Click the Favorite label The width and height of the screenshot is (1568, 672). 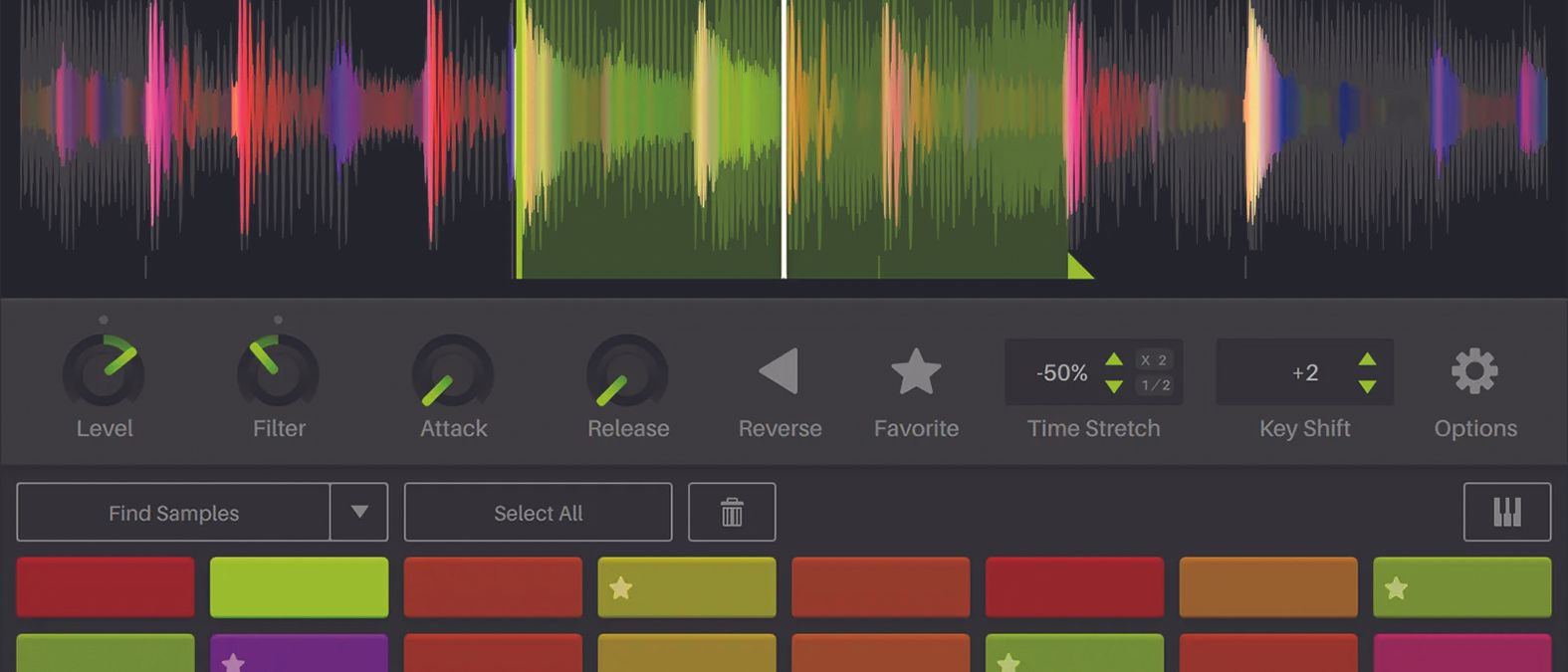tap(916, 428)
